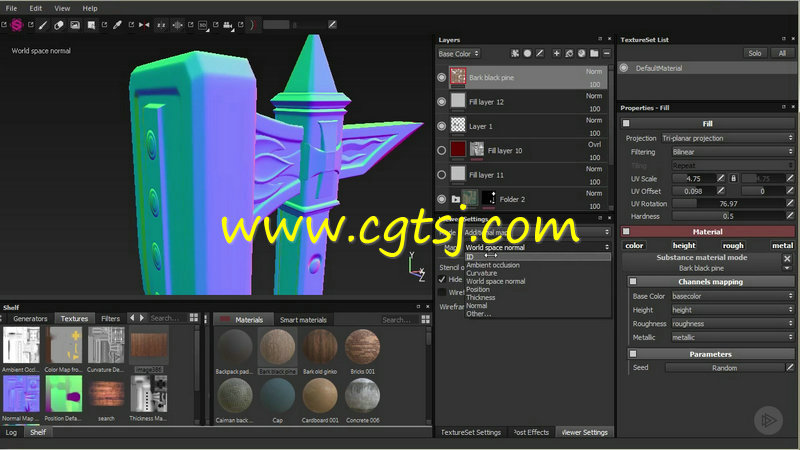The width and height of the screenshot is (800, 450).
Task: Show Fill layer 10
Action: [x=441, y=151]
